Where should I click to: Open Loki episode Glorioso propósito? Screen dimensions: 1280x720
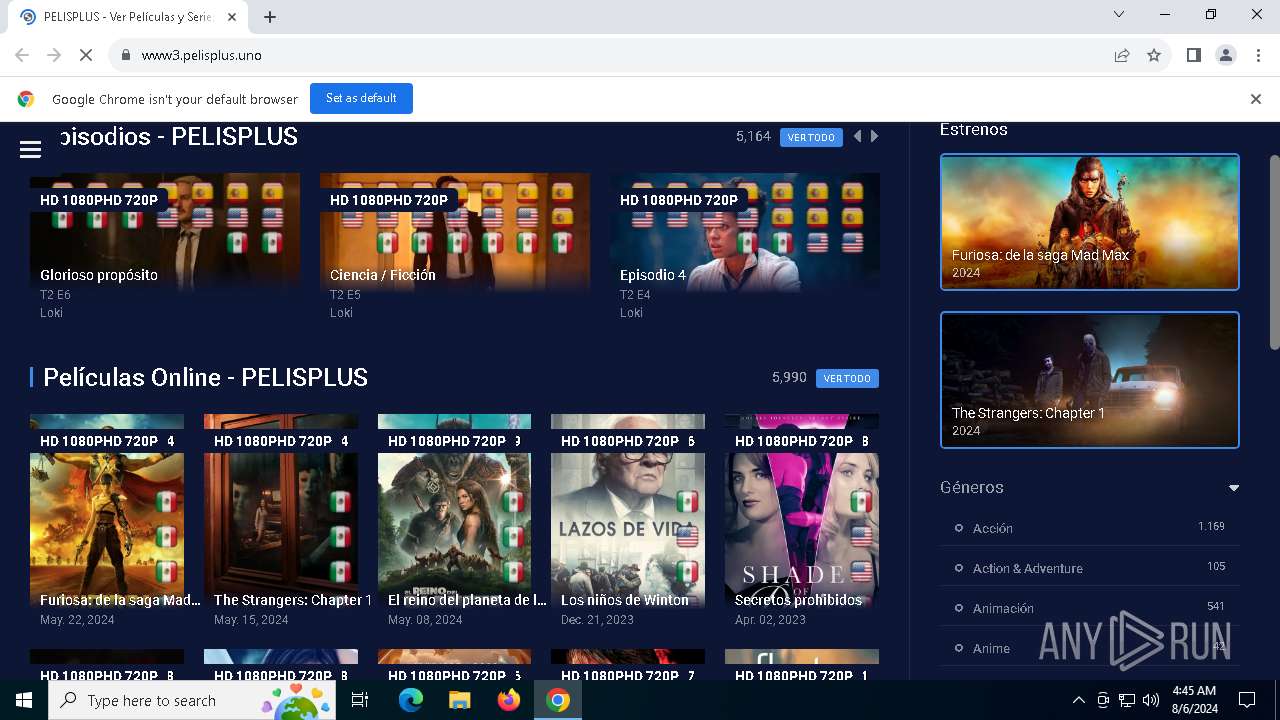(x=165, y=232)
